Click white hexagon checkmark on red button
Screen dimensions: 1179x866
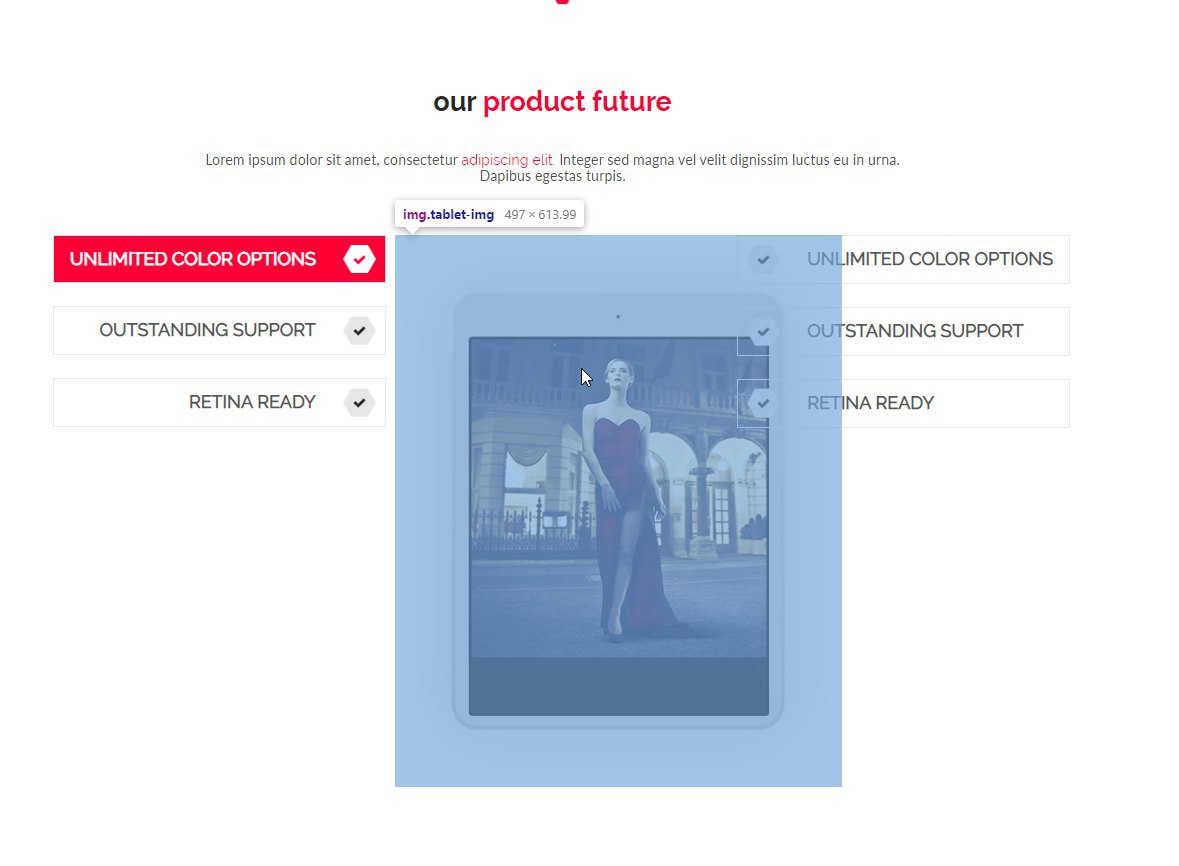pos(359,259)
